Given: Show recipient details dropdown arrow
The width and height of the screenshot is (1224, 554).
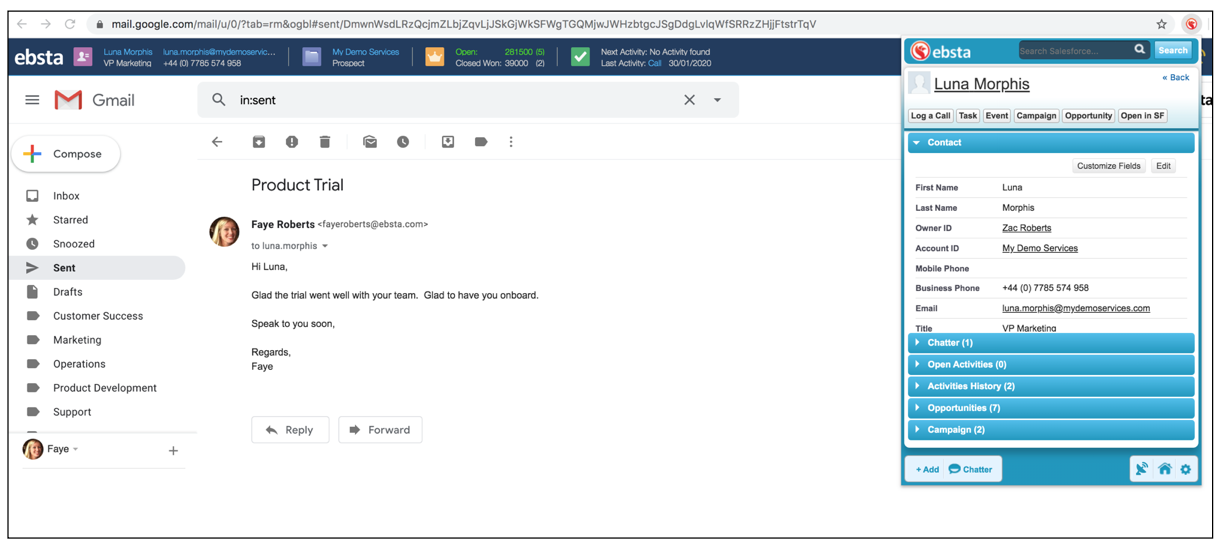Looking at the screenshot, I should pos(325,246).
